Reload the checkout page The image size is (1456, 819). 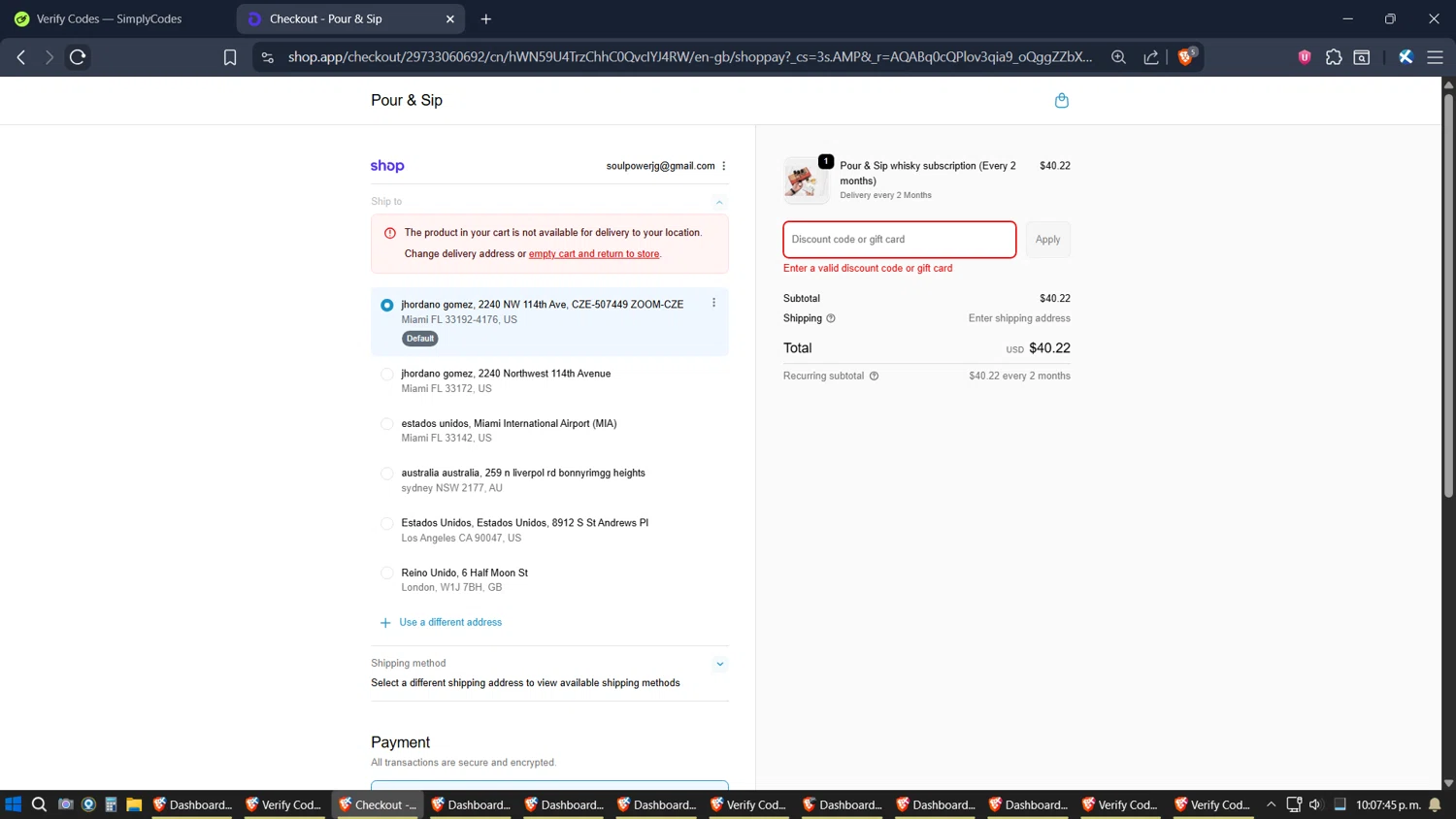click(78, 57)
